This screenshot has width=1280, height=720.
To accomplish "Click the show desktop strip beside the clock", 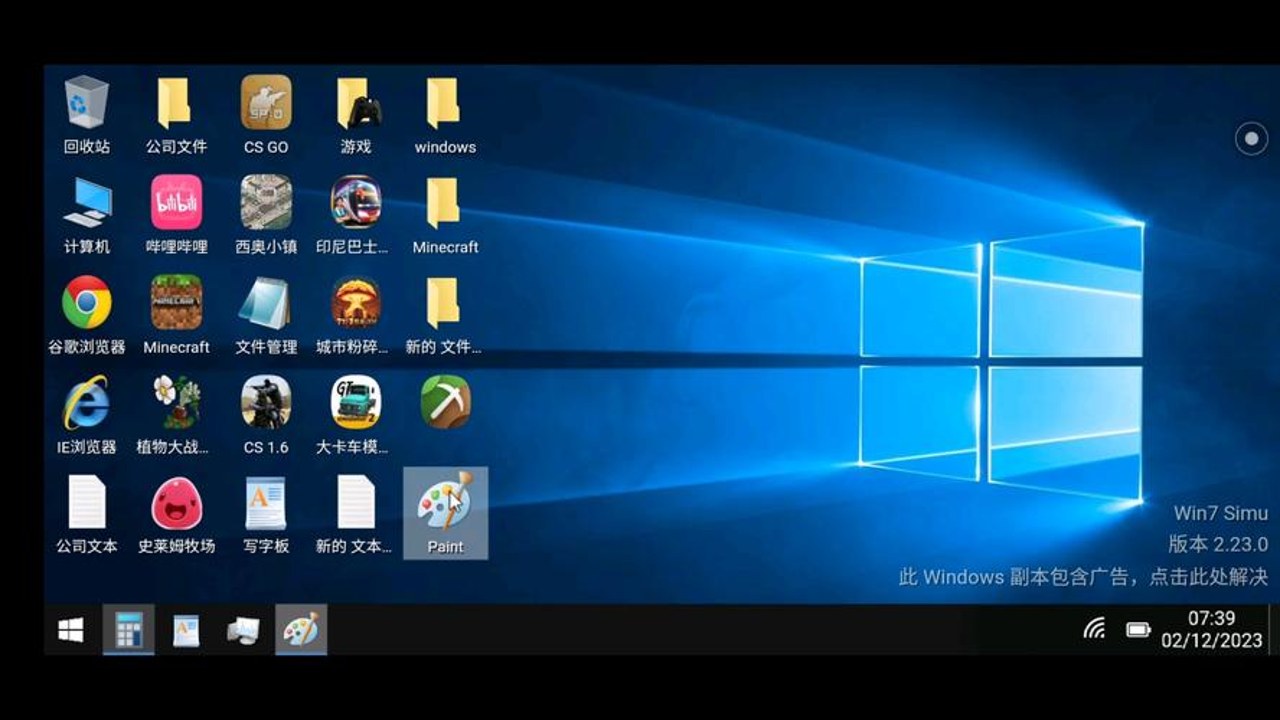I will [1273, 630].
